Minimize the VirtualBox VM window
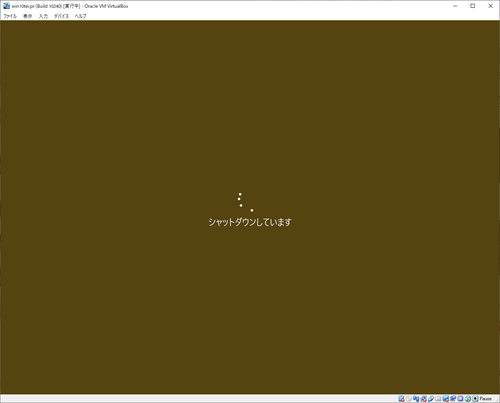 click(455, 6)
